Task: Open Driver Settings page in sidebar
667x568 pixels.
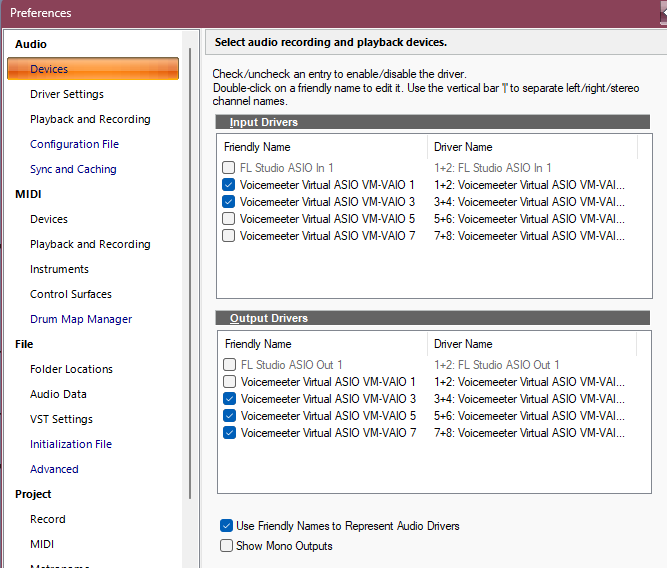Action: 67,94
